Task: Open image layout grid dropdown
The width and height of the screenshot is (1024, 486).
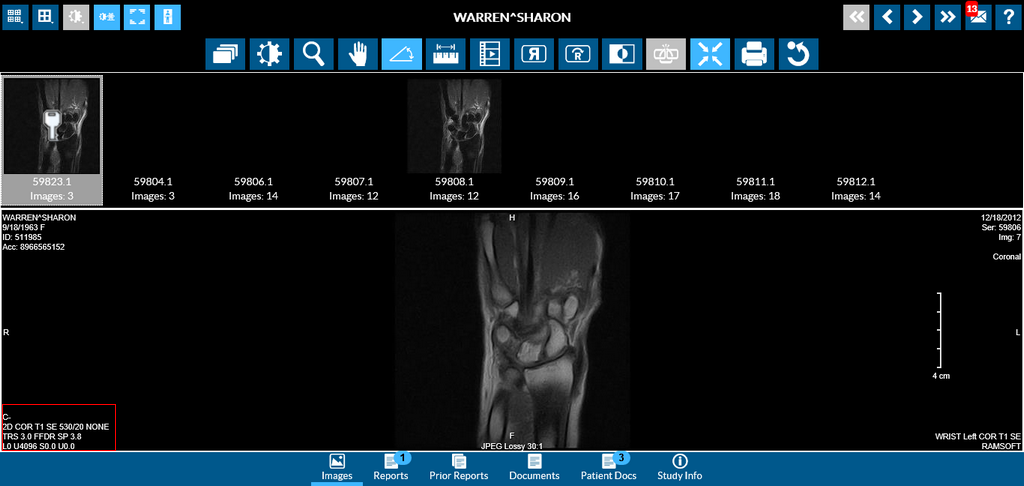Action: pyautogui.click(x=45, y=17)
